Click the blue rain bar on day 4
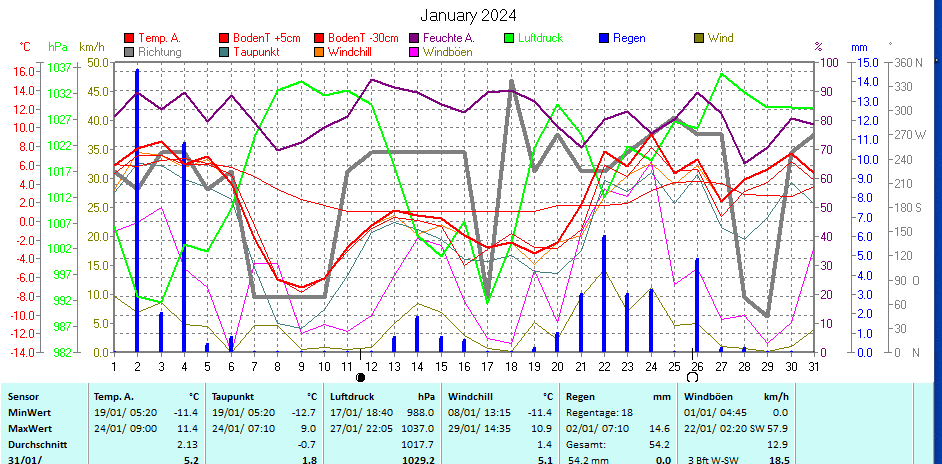This screenshot has width=942, height=464. (x=184, y=247)
